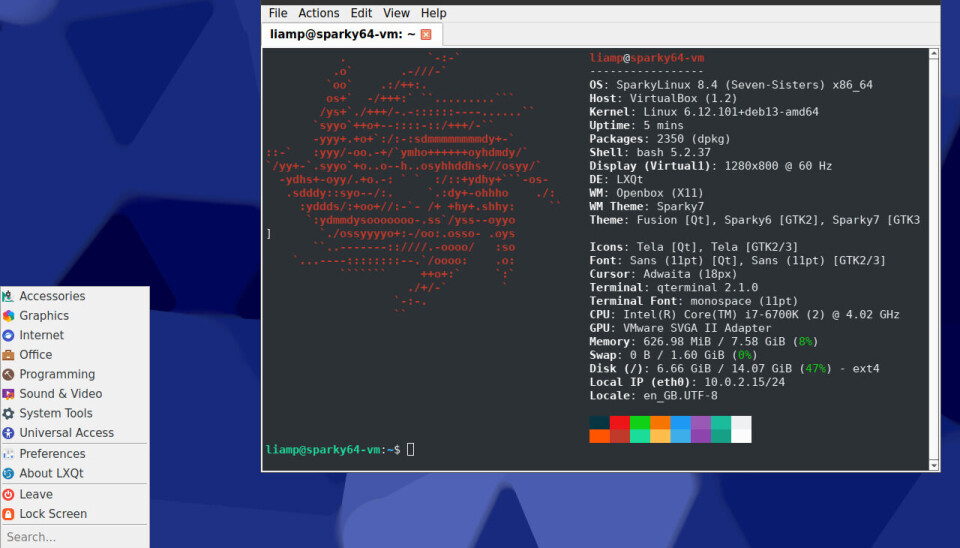Focus the Search field in the menu
The image size is (960, 548).
75,537
